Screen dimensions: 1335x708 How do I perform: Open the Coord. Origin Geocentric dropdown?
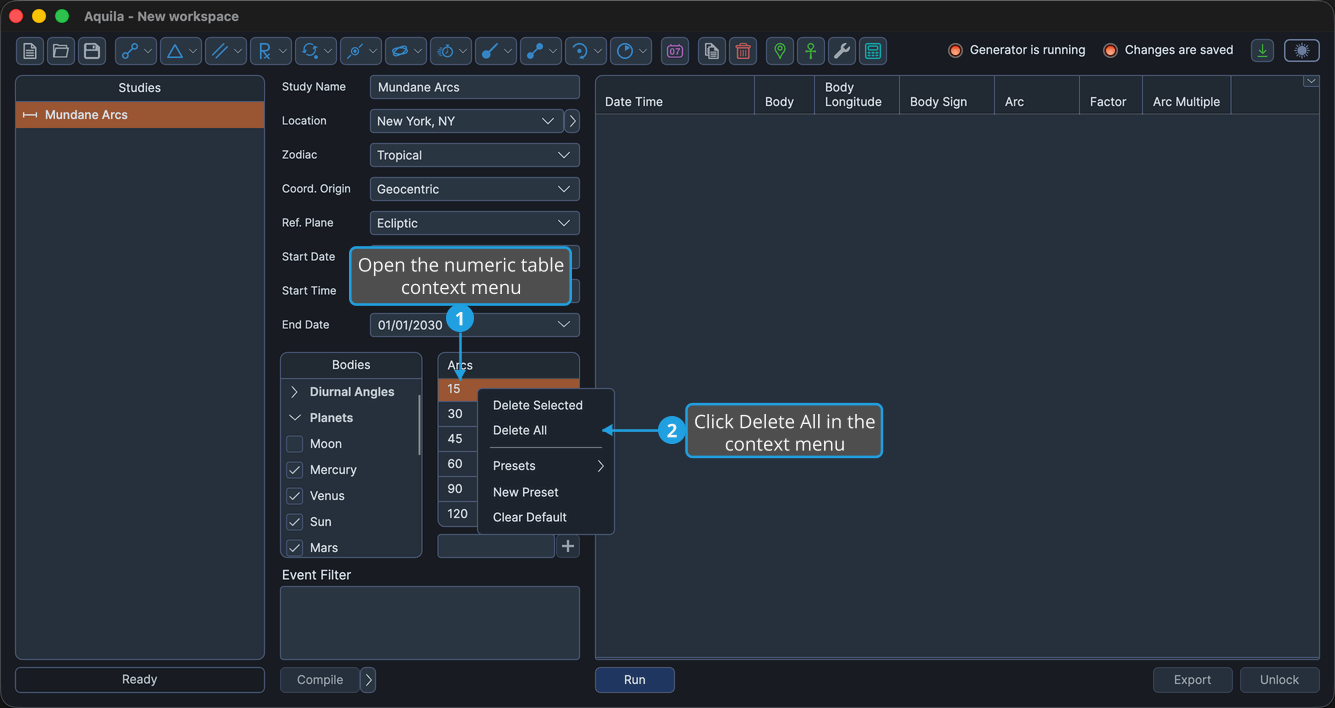475,189
